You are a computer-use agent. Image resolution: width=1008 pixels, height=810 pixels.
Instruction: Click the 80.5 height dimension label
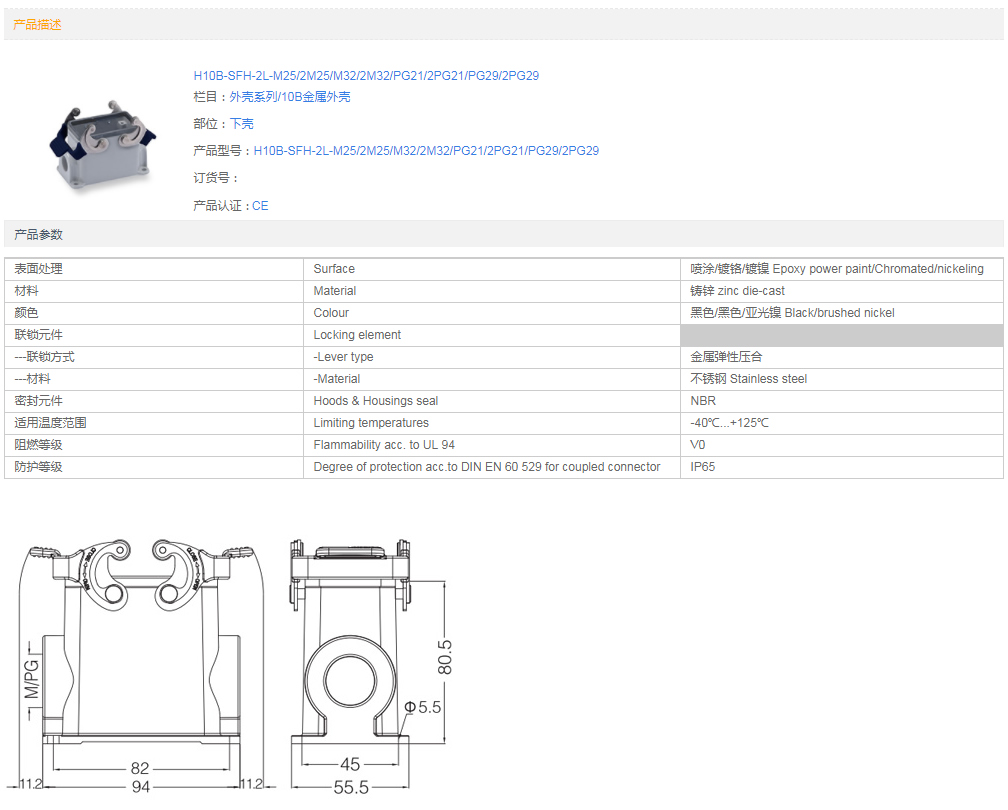coord(445,657)
